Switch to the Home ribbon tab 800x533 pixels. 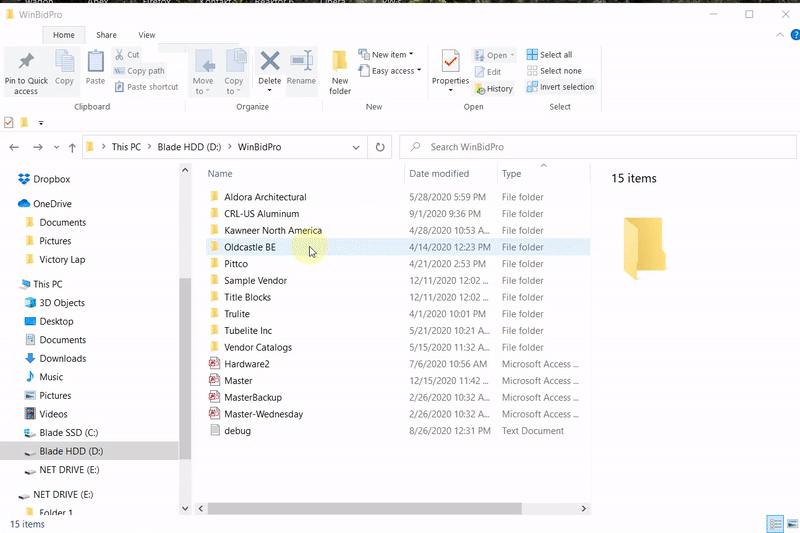[64, 35]
